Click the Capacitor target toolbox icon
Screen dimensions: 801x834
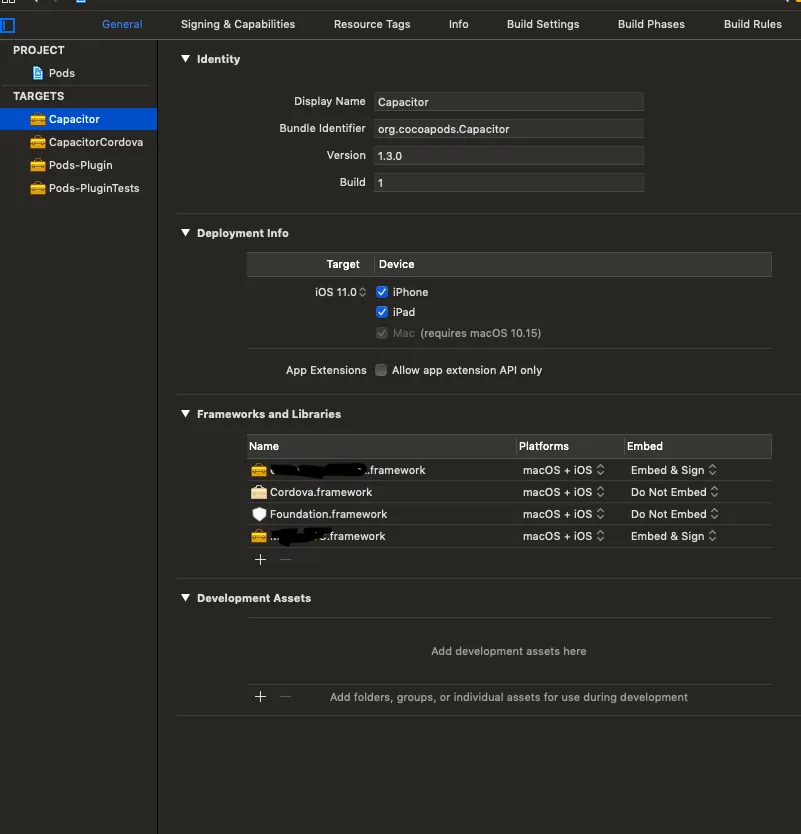click(38, 119)
